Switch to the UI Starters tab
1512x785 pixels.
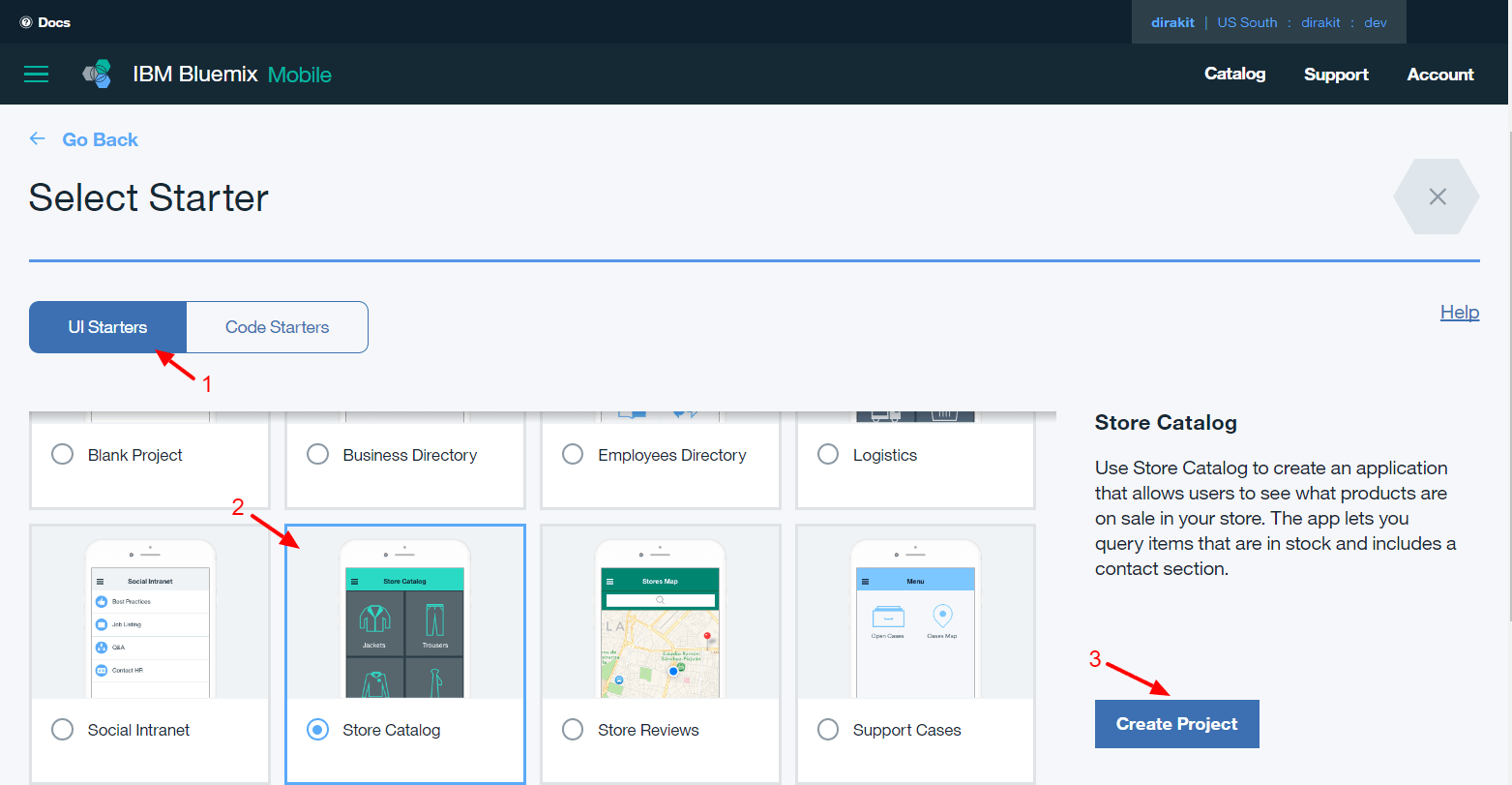[x=107, y=327]
